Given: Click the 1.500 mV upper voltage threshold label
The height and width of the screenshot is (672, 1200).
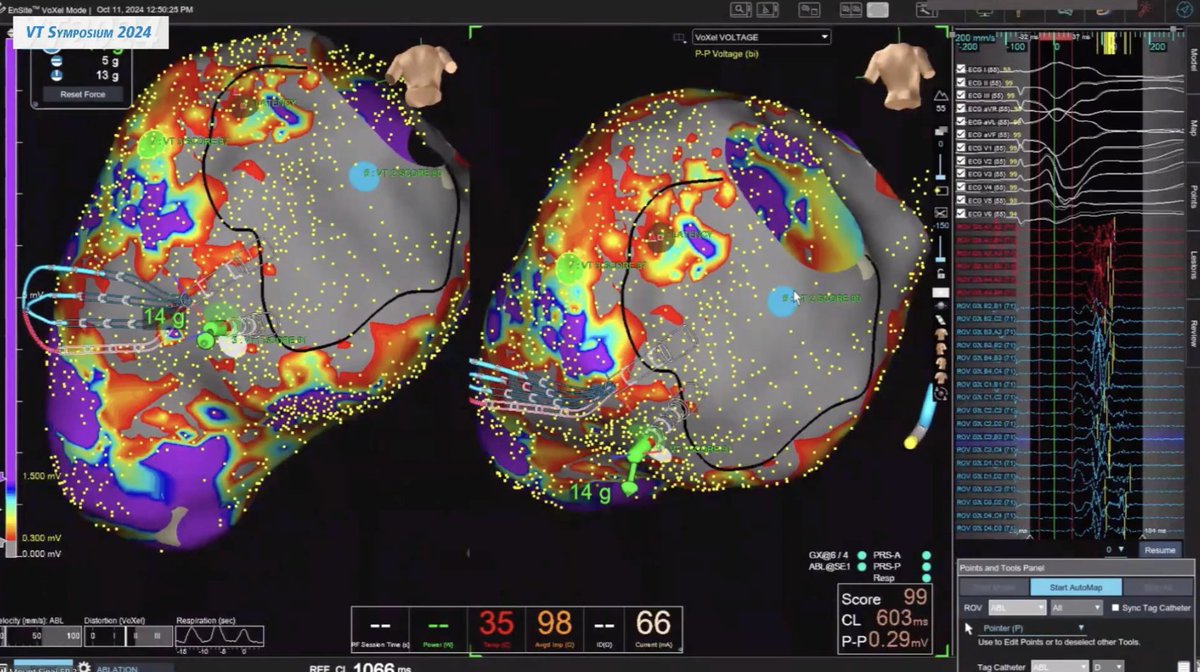Looking at the screenshot, I should [x=41, y=477].
